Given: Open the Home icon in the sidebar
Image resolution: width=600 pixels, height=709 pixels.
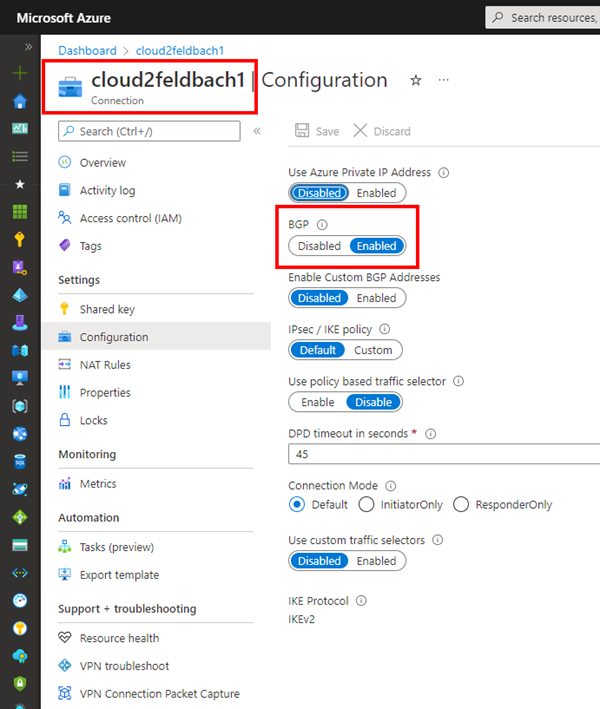Looking at the screenshot, I should [20, 101].
